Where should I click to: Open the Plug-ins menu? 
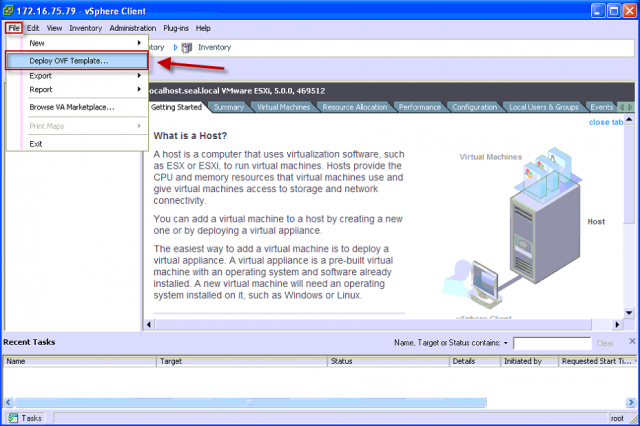click(x=176, y=28)
